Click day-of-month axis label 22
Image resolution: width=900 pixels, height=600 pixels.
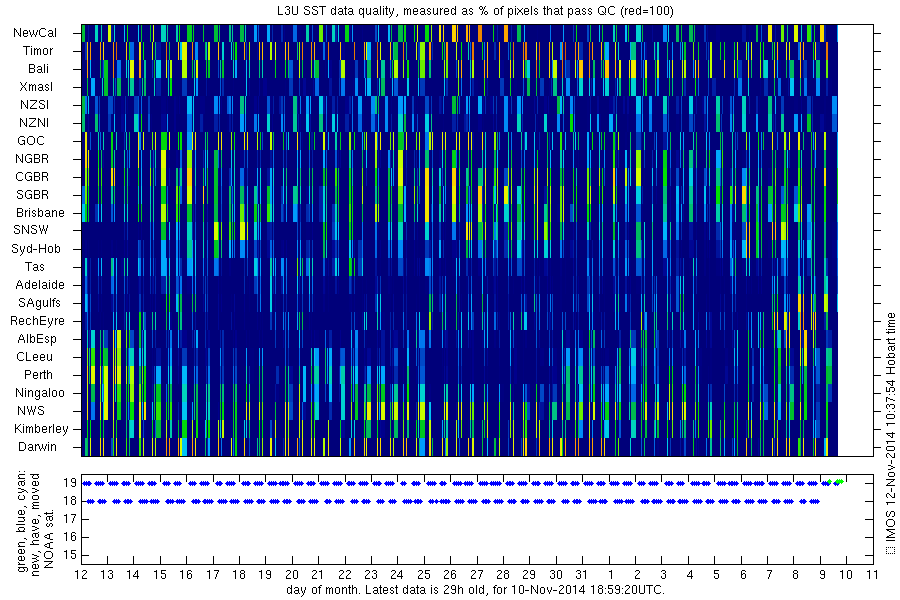point(344,575)
